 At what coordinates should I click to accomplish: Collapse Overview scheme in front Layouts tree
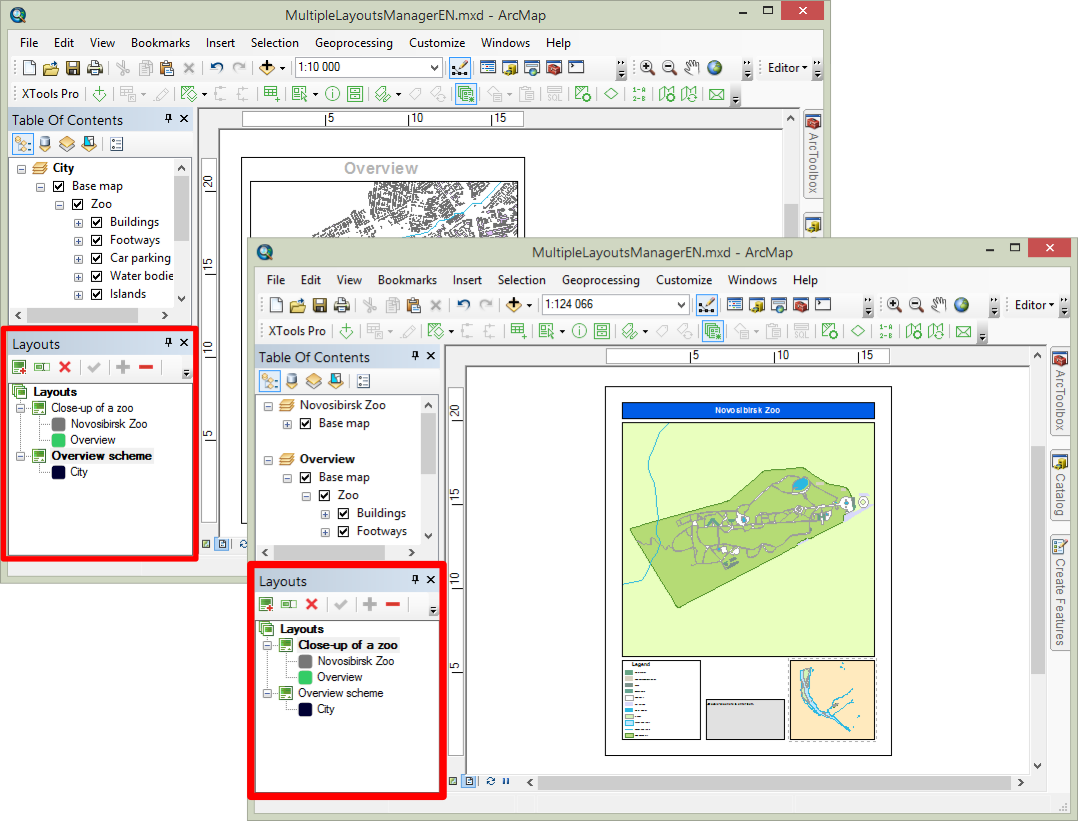267,693
